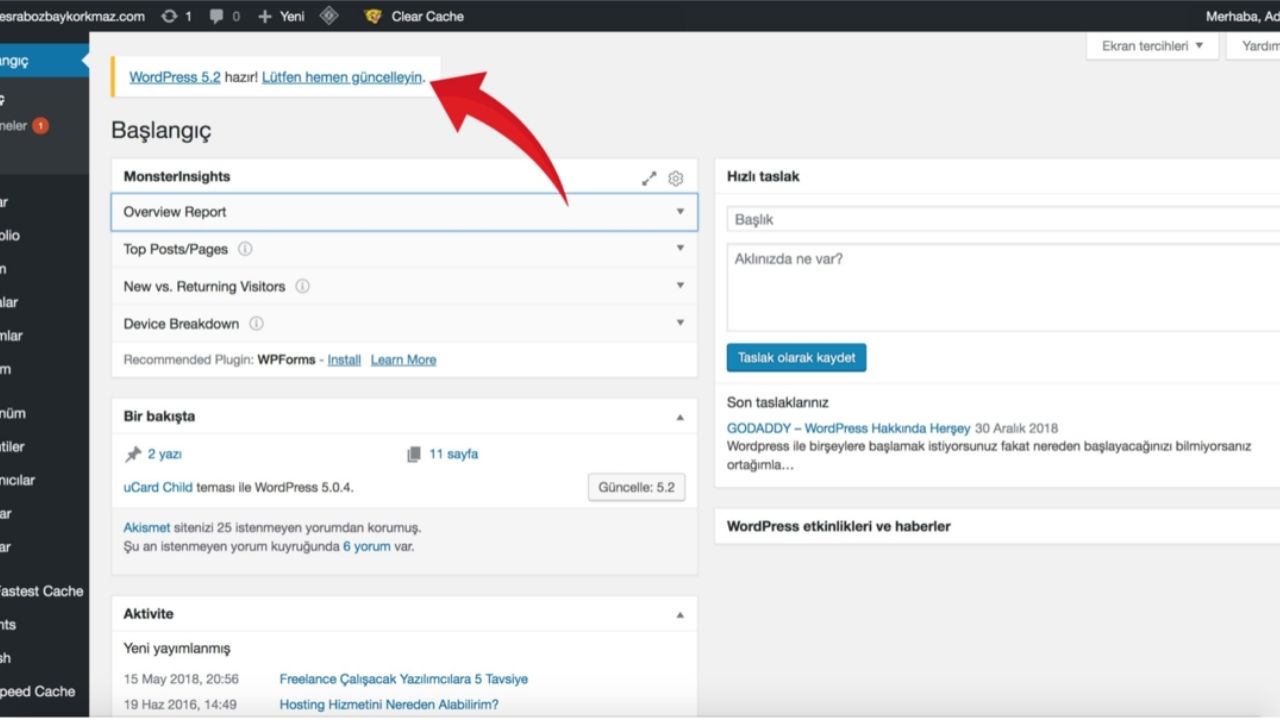Click the Clear Cache cheetah icon
The image size is (1280, 720).
[x=373, y=16]
